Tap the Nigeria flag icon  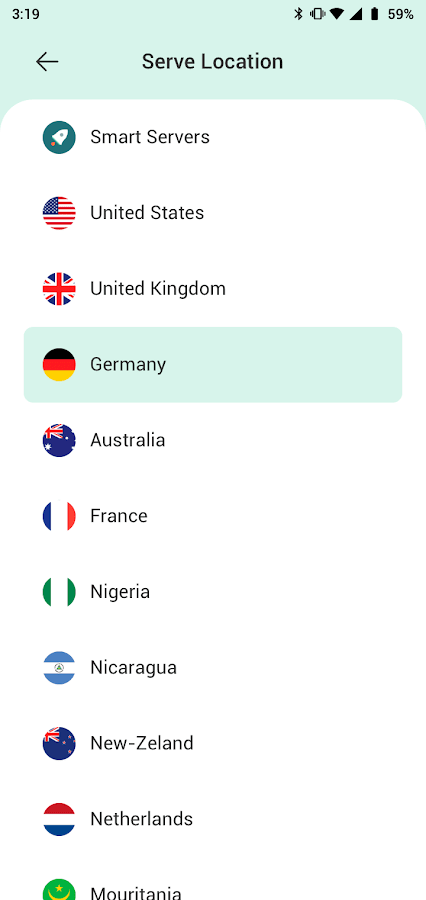click(59, 592)
